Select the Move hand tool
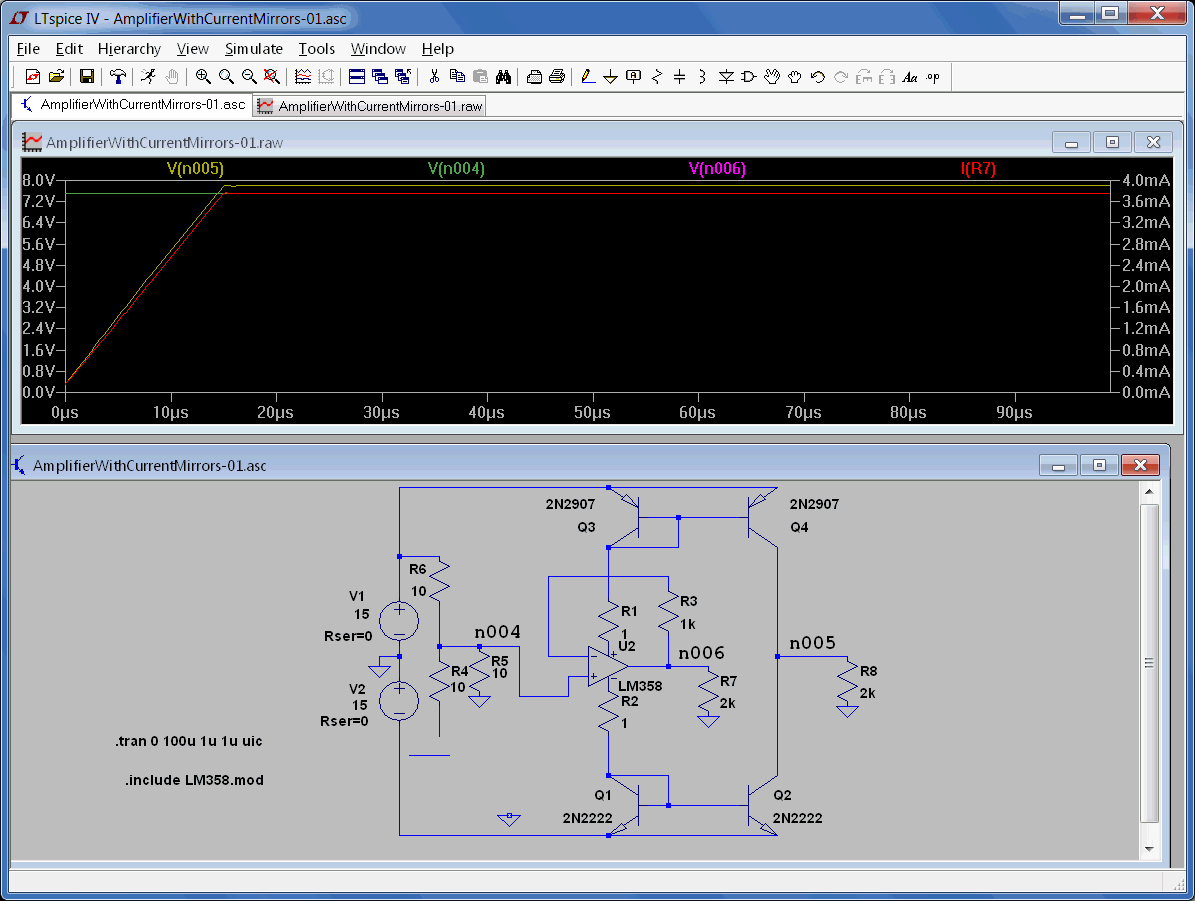Screen dimensions: 1195x901 coord(772,77)
